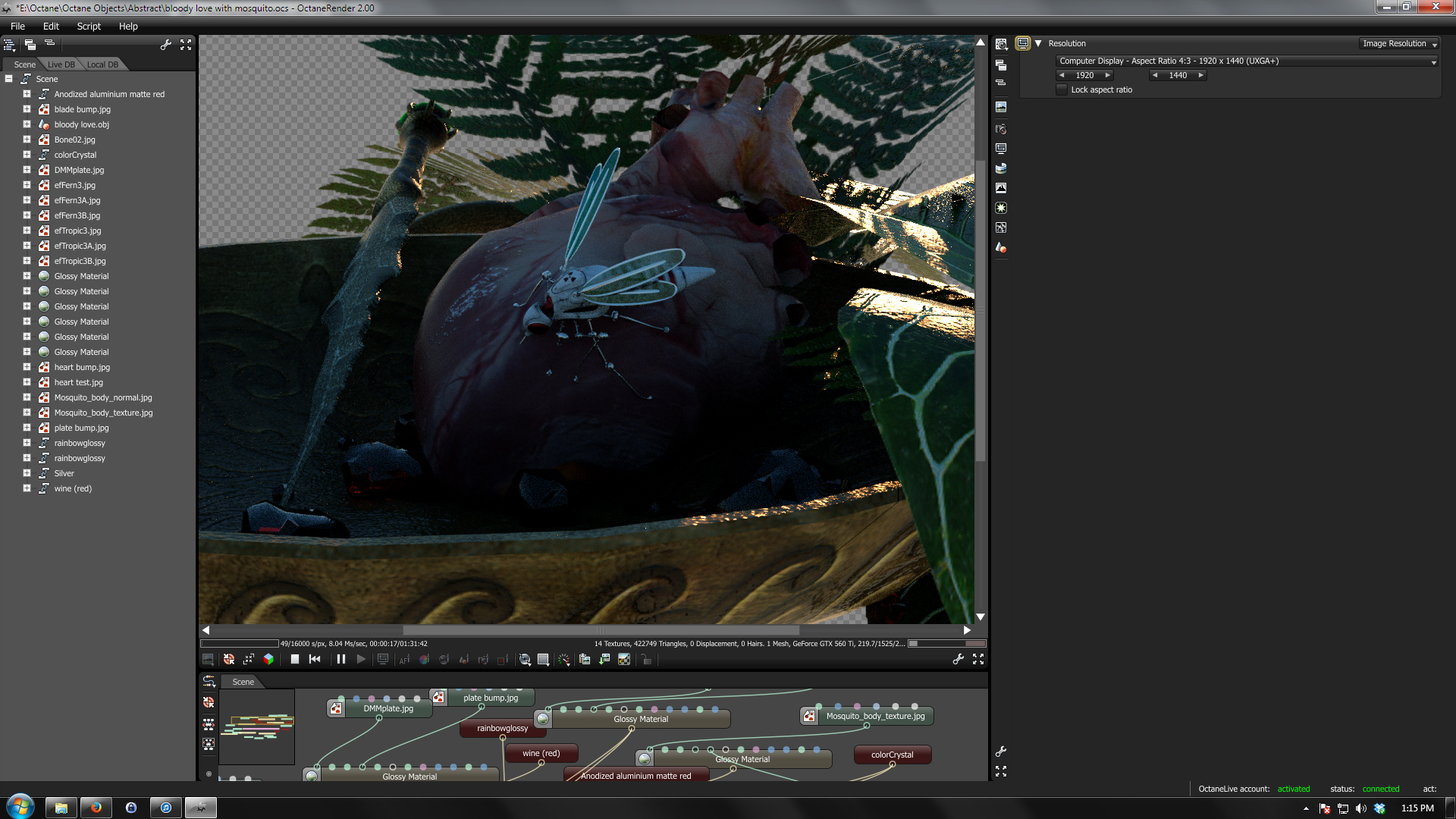1456x819 pixels.
Task: Click the render viewport horizontal scrollbar
Action: tap(601, 630)
